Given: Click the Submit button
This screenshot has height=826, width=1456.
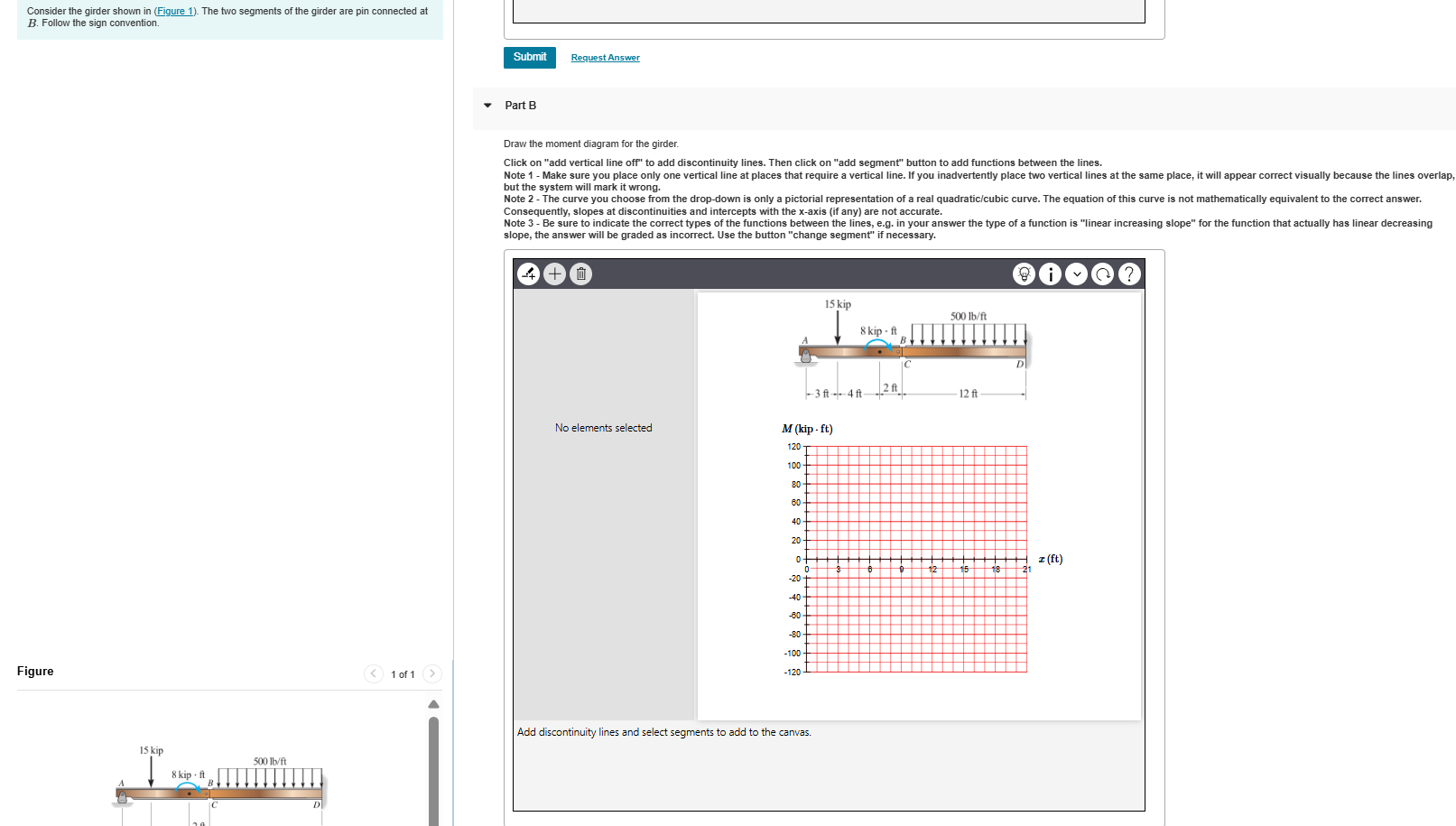Looking at the screenshot, I should [x=530, y=57].
